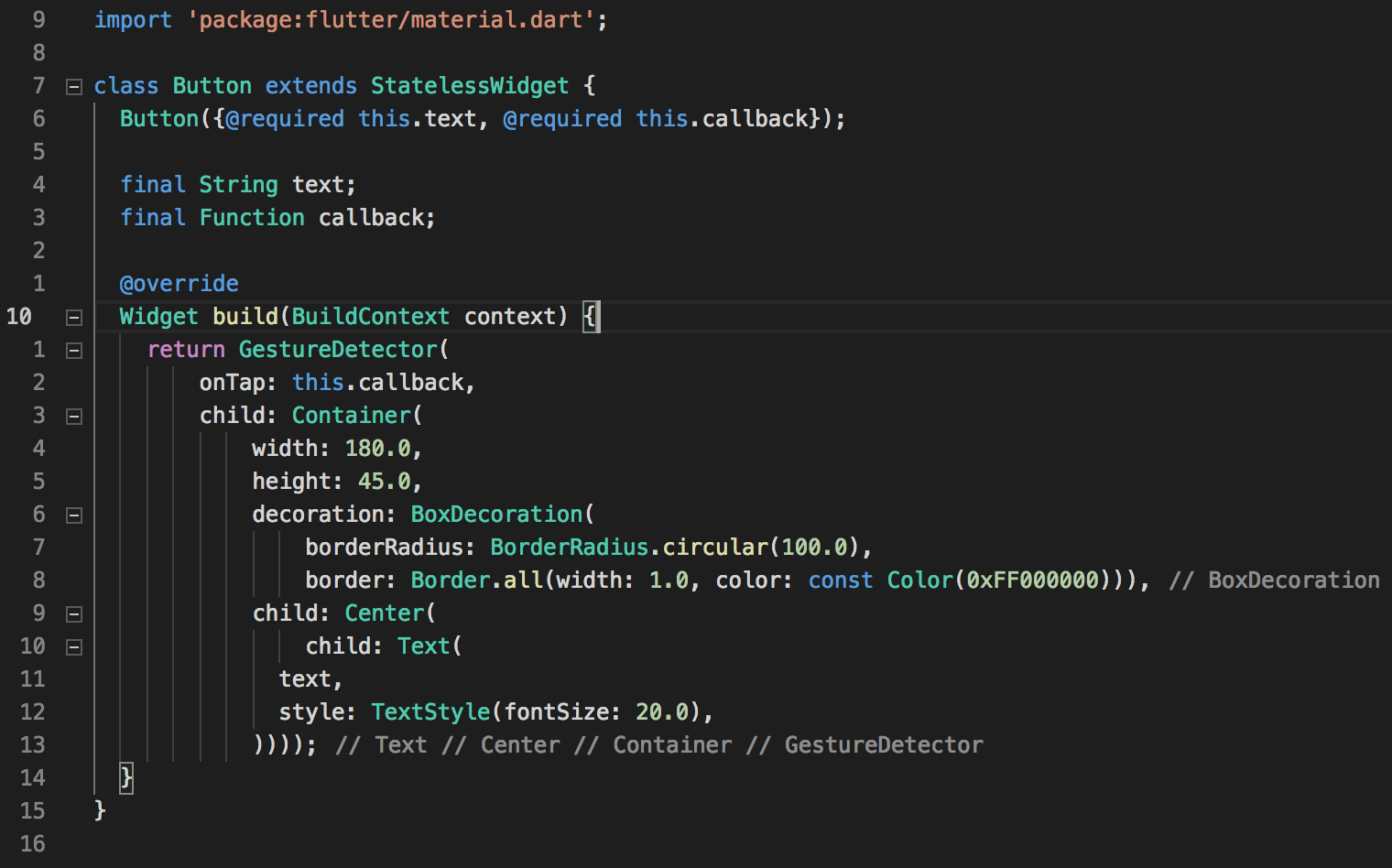The image size is (1392, 868).
Task: Fold the return GestureDetector block
Action: pos(74,351)
